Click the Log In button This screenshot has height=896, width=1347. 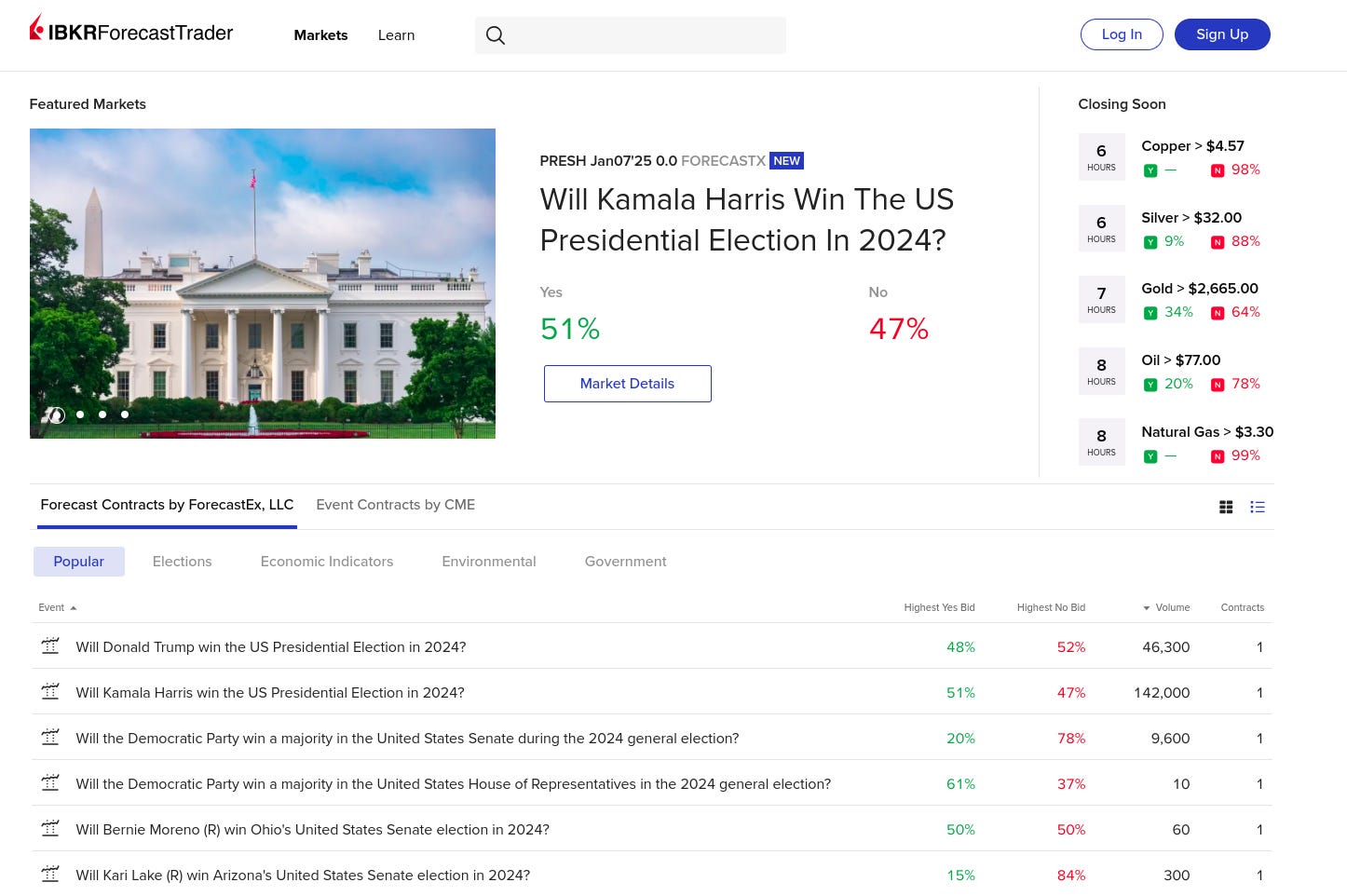click(1122, 34)
